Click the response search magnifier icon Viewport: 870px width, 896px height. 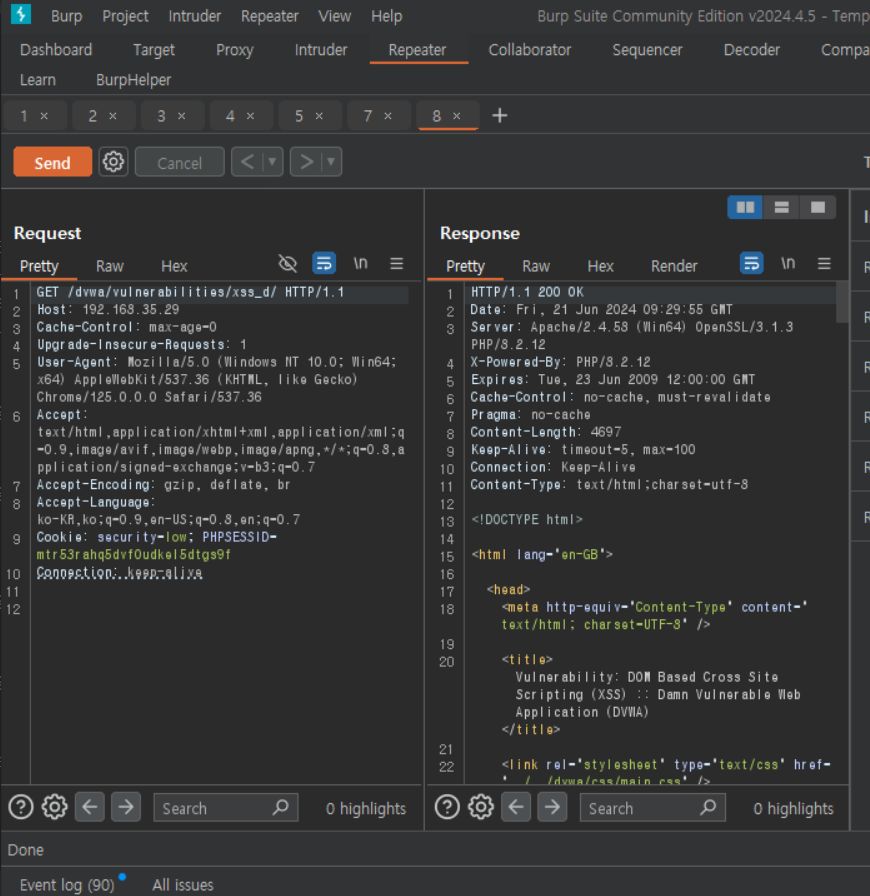click(708, 807)
